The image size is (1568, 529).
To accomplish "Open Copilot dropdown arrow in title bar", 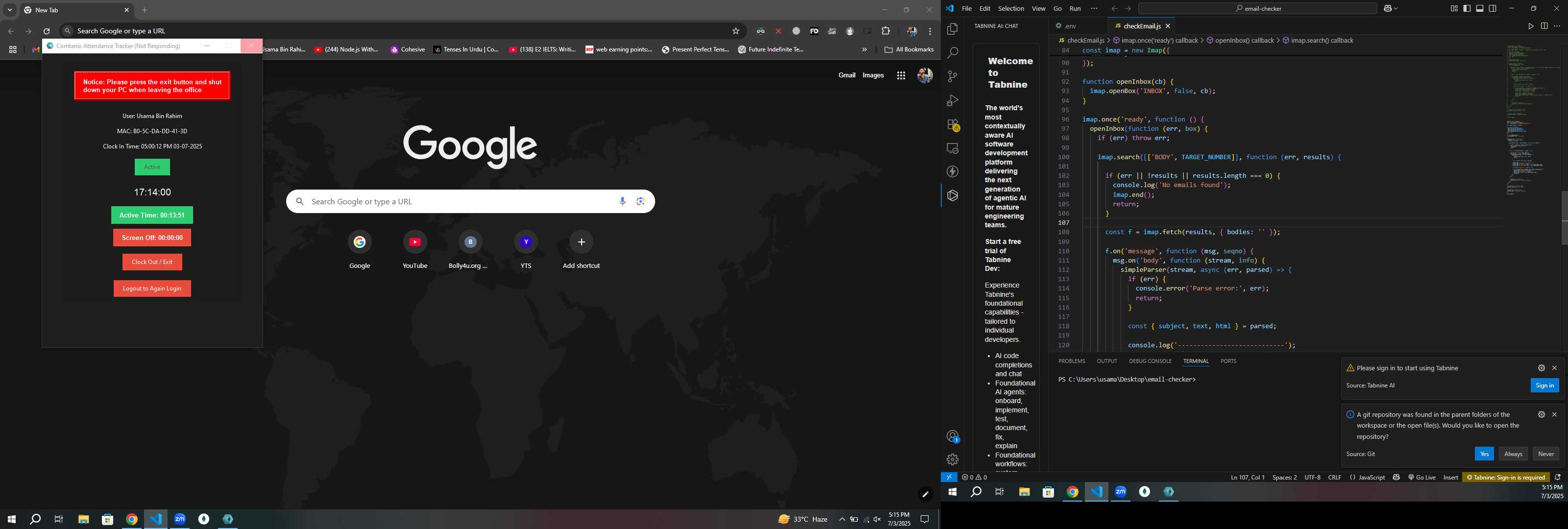I will coord(1396,8).
